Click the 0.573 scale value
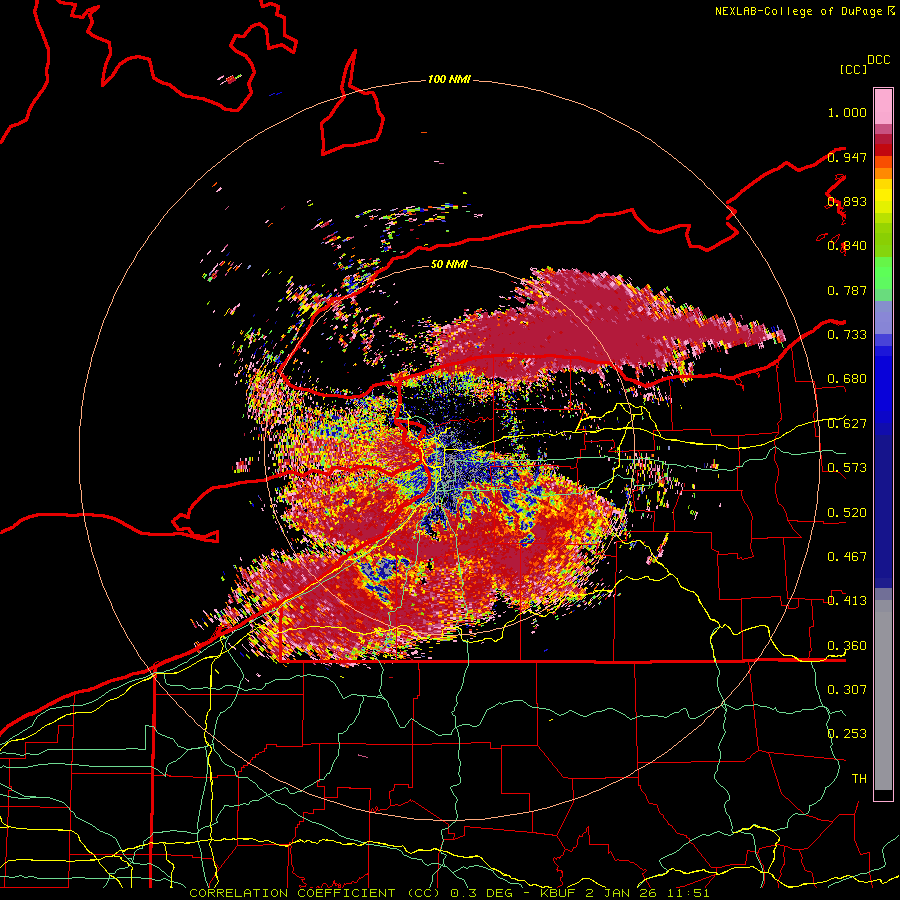 tap(847, 468)
